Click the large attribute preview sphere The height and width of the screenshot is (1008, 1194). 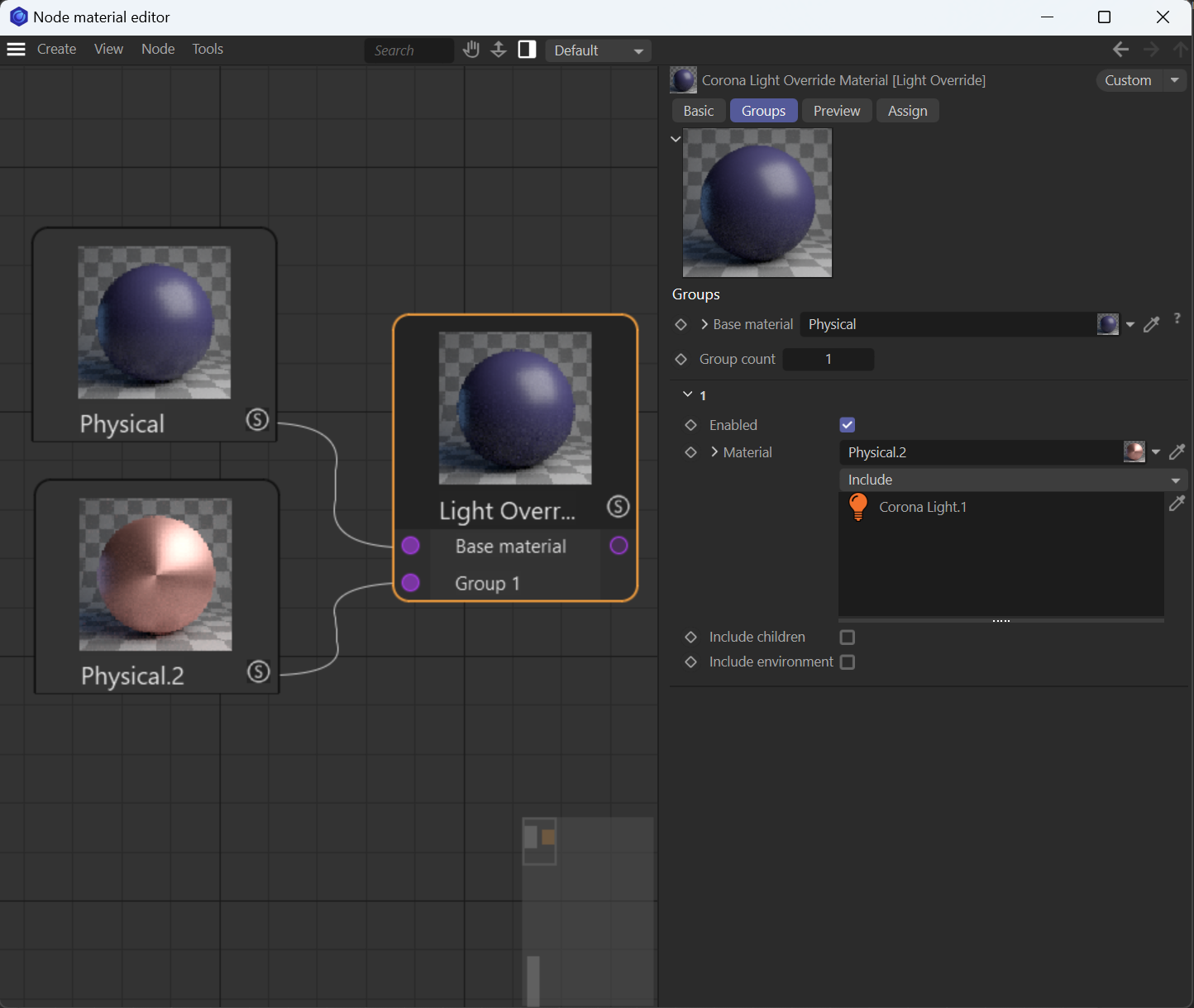pyautogui.click(x=757, y=203)
